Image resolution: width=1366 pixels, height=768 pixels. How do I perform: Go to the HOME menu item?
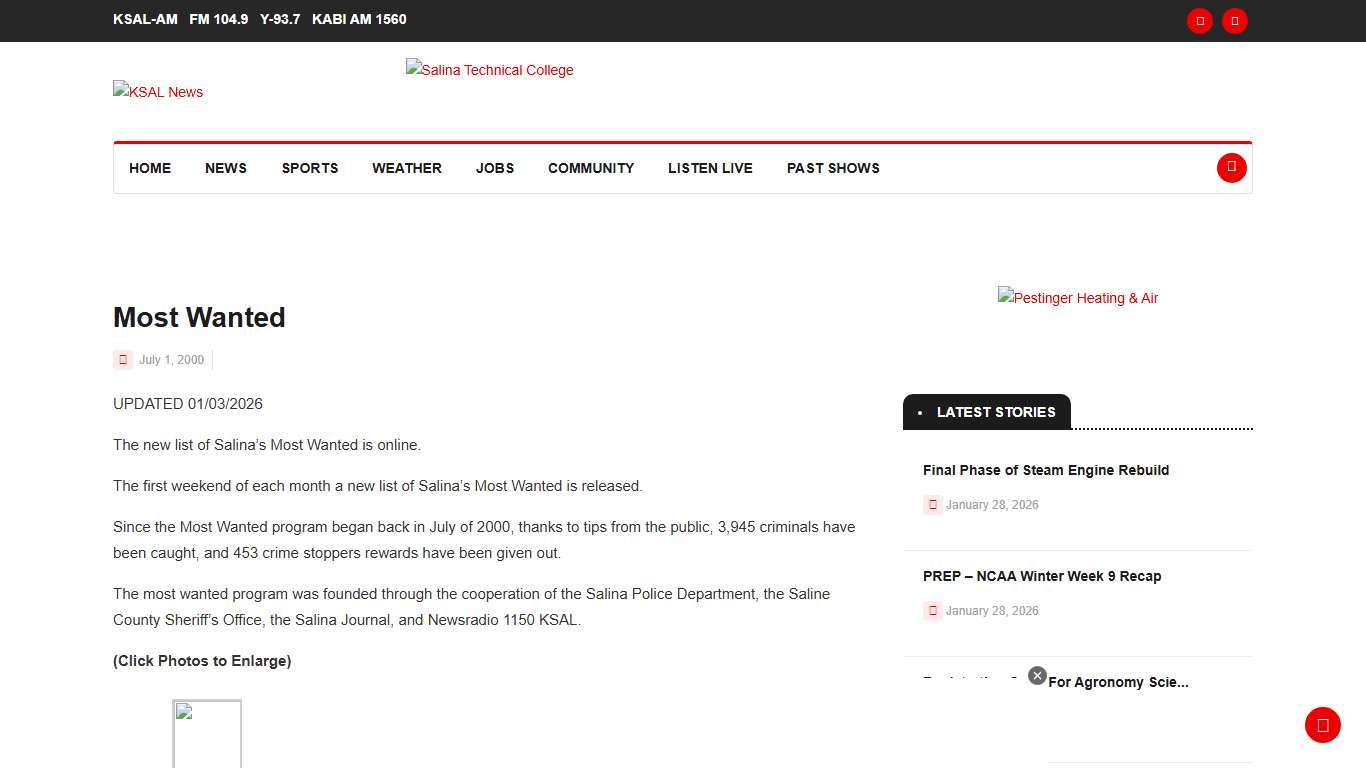[x=150, y=168]
